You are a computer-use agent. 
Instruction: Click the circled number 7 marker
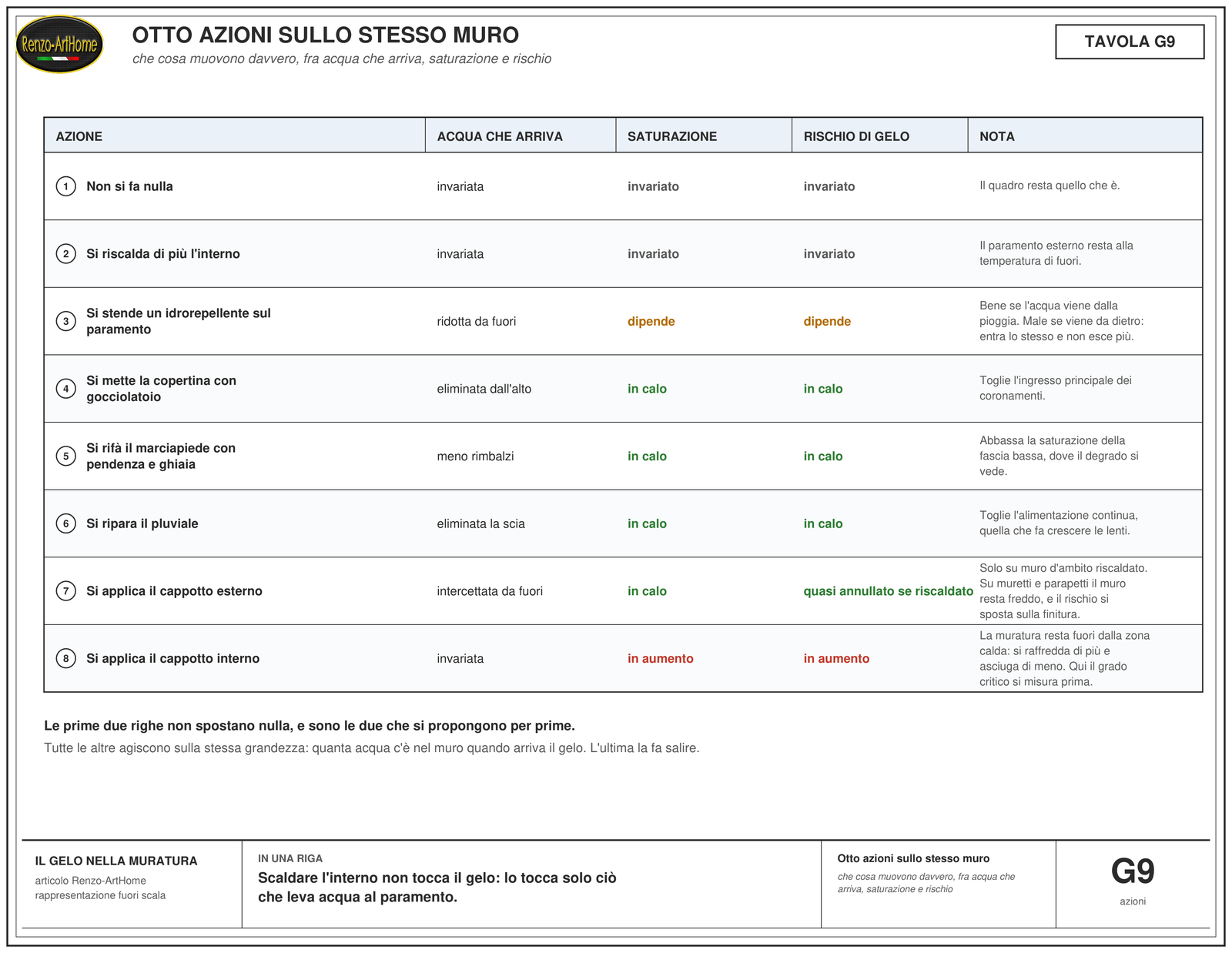tap(66, 591)
